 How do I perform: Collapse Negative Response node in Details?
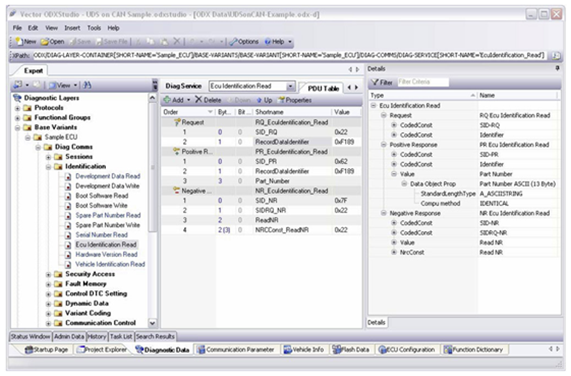pos(383,213)
